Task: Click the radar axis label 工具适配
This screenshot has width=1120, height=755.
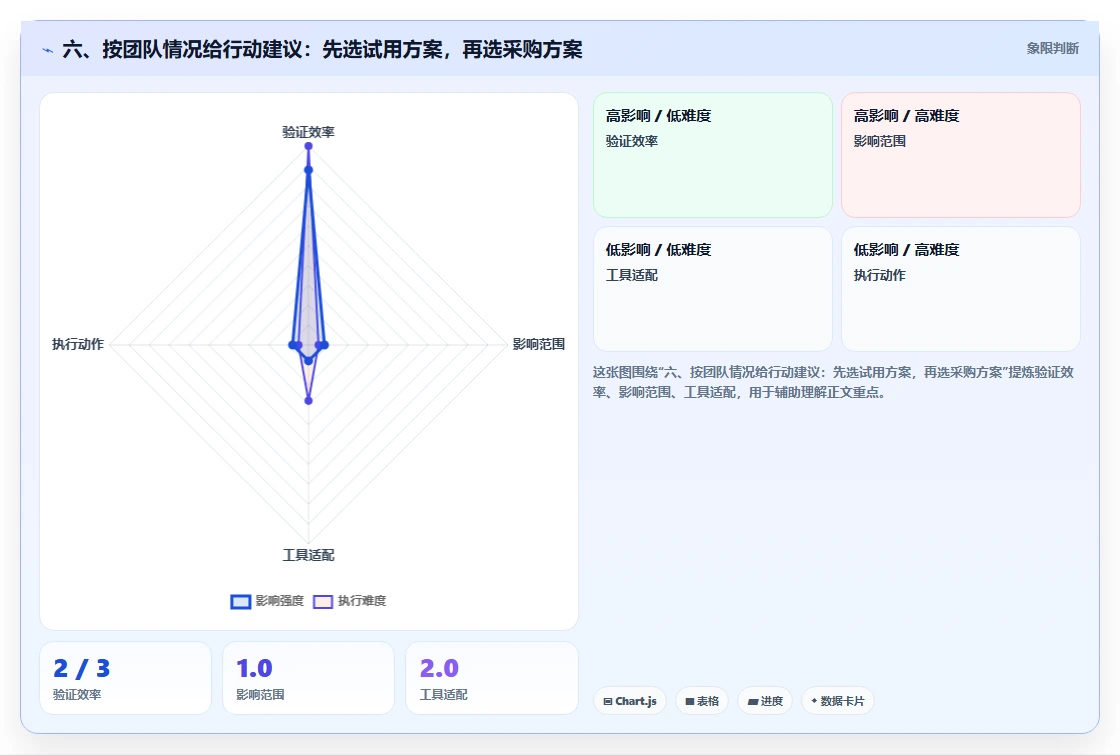Action: coord(309,555)
